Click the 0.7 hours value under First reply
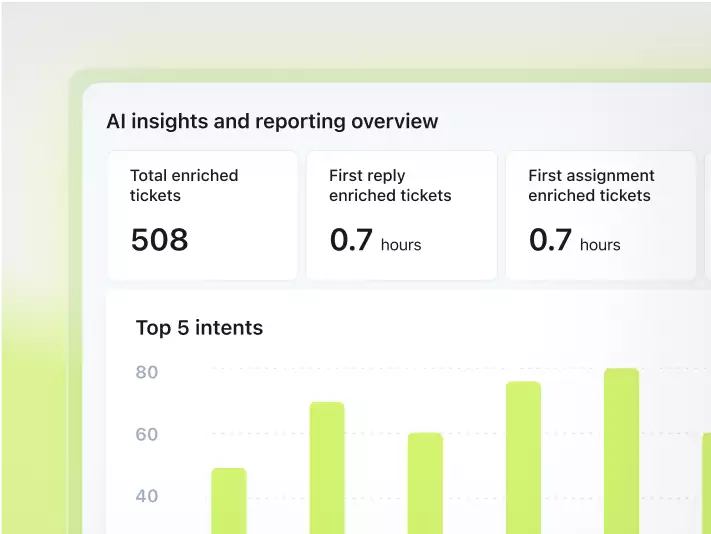711x534 pixels. click(375, 240)
